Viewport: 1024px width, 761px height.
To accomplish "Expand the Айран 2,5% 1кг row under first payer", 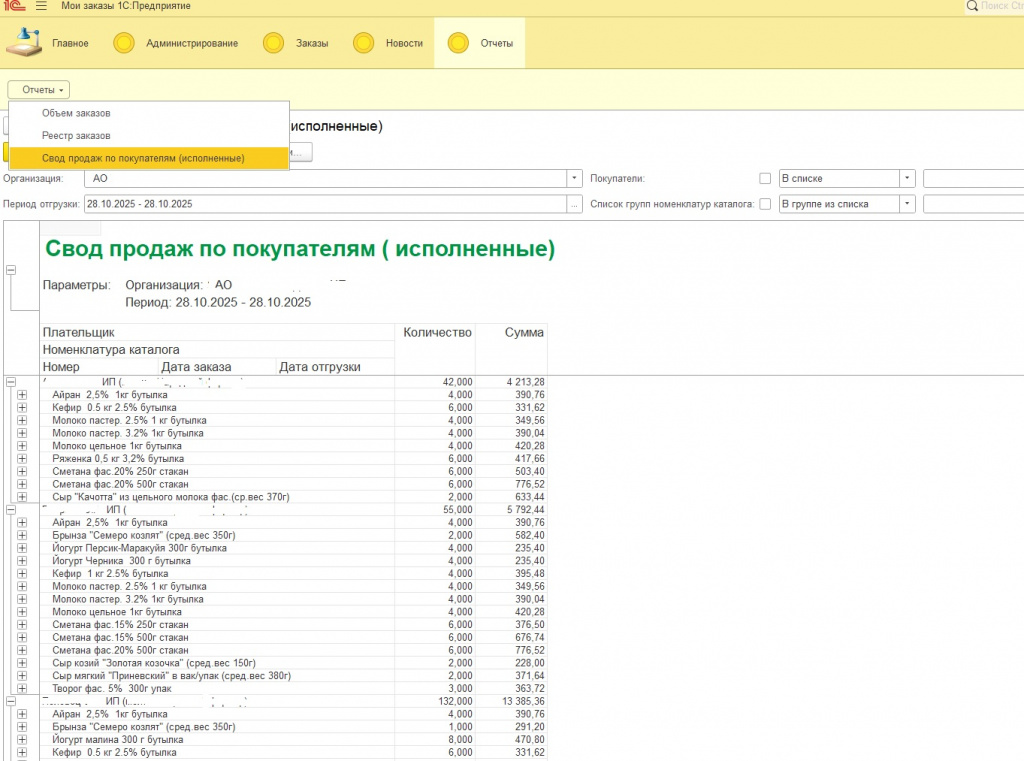I will 22,395.
